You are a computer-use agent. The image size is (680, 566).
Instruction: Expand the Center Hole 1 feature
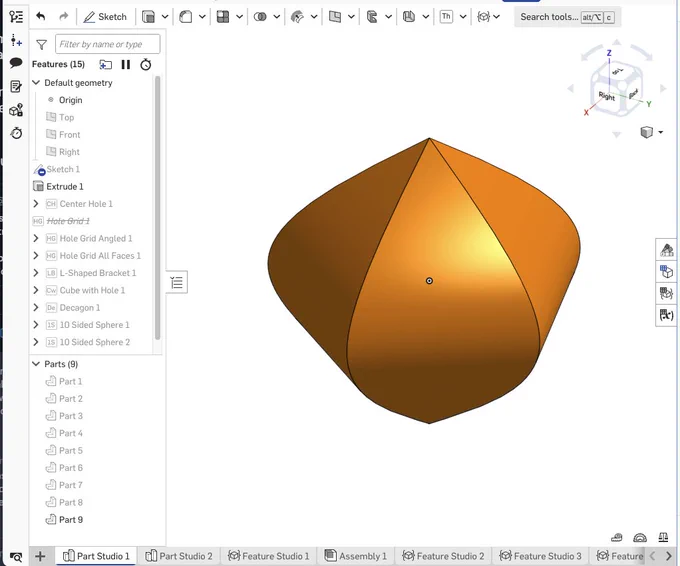pyautogui.click(x=36, y=204)
